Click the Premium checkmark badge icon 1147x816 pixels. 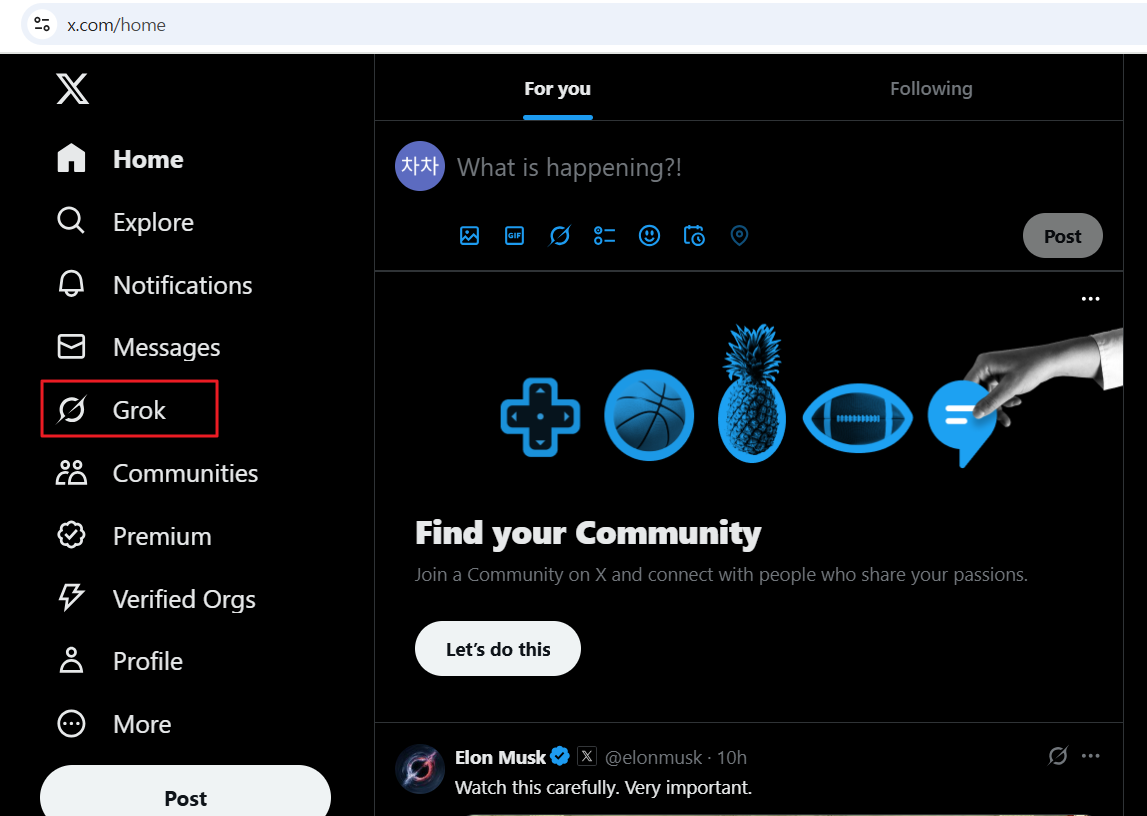[x=71, y=534]
